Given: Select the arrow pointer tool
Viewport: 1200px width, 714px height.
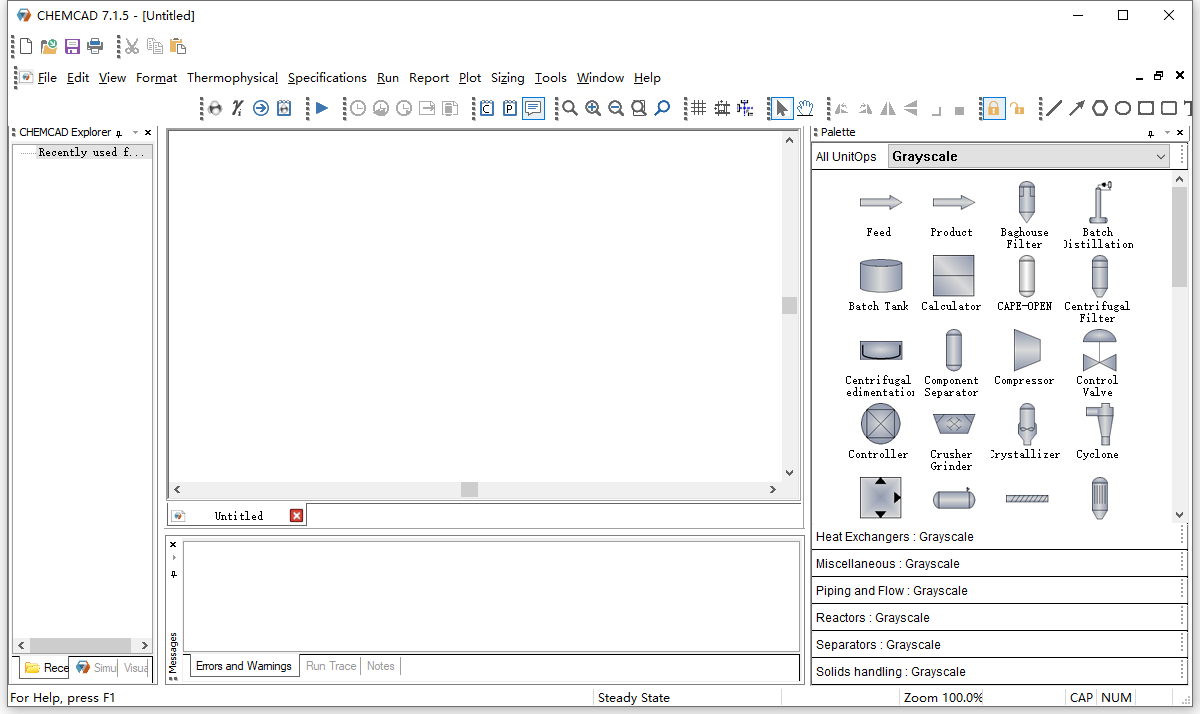Looking at the screenshot, I should coord(782,108).
